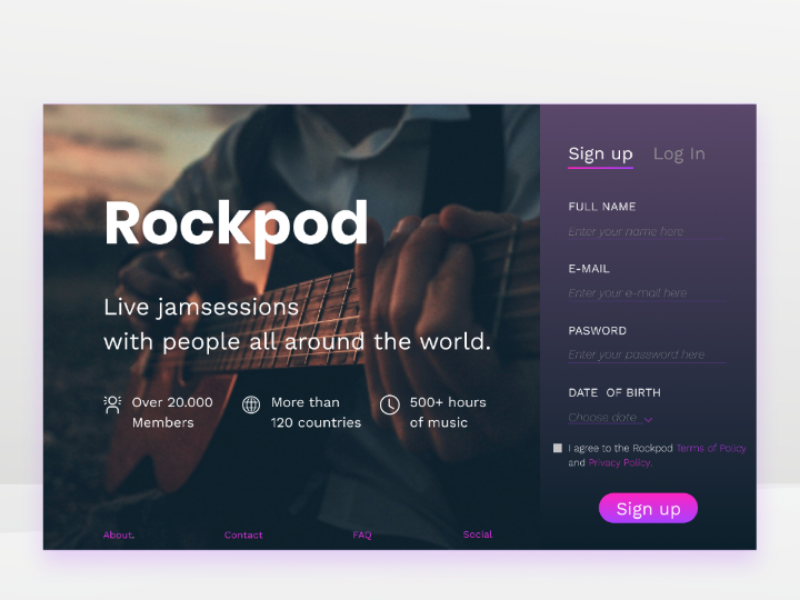Expand the date of birth chevron
The width and height of the screenshot is (800, 600).
(x=648, y=420)
